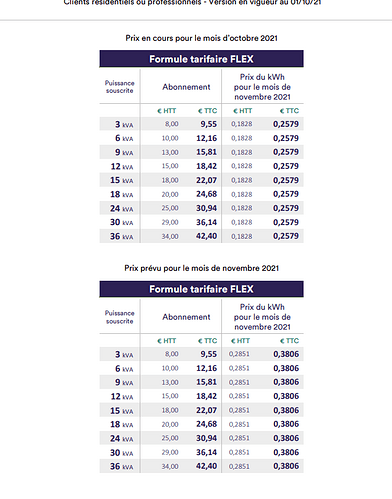
Task: Click Puissance souscrite header in first table
Action: (120, 87)
